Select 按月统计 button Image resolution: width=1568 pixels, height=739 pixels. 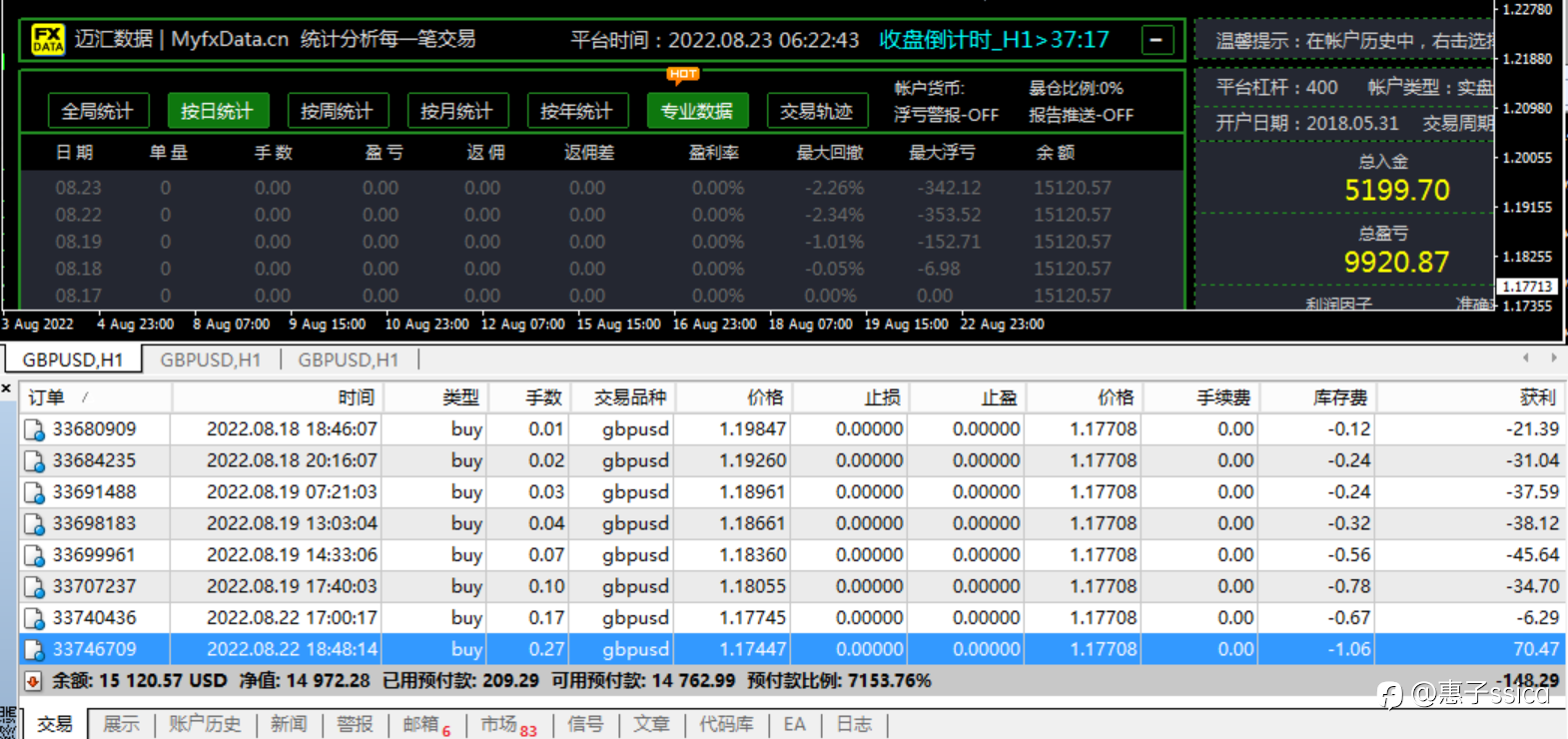coord(457,111)
